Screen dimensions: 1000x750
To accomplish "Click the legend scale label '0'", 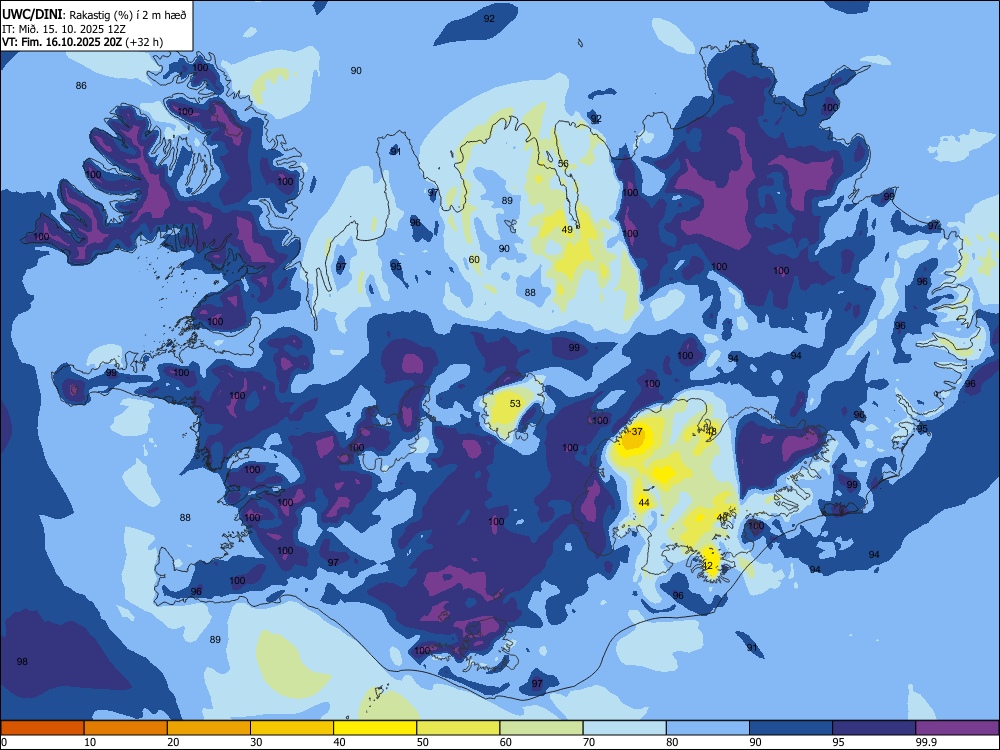I will point(4,742).
